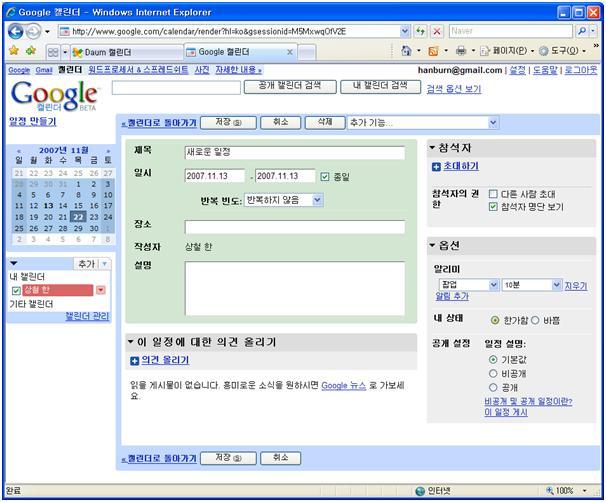Open the 팝업 reminder type dropdown

pyautogui.click(x=469, y=285)
